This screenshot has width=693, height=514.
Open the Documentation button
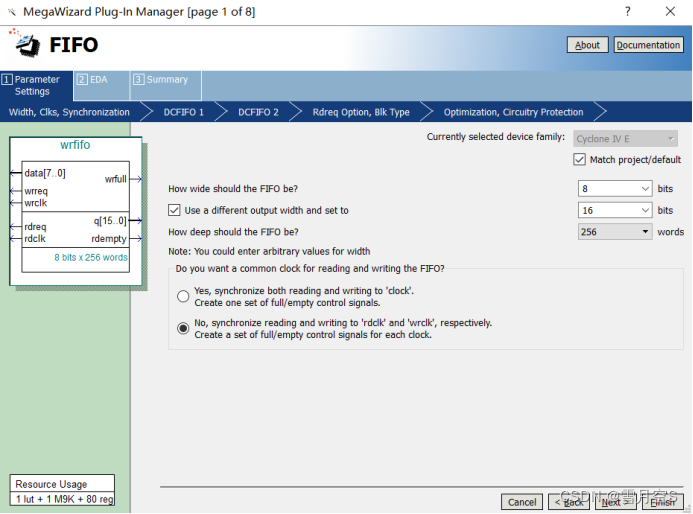648,45
